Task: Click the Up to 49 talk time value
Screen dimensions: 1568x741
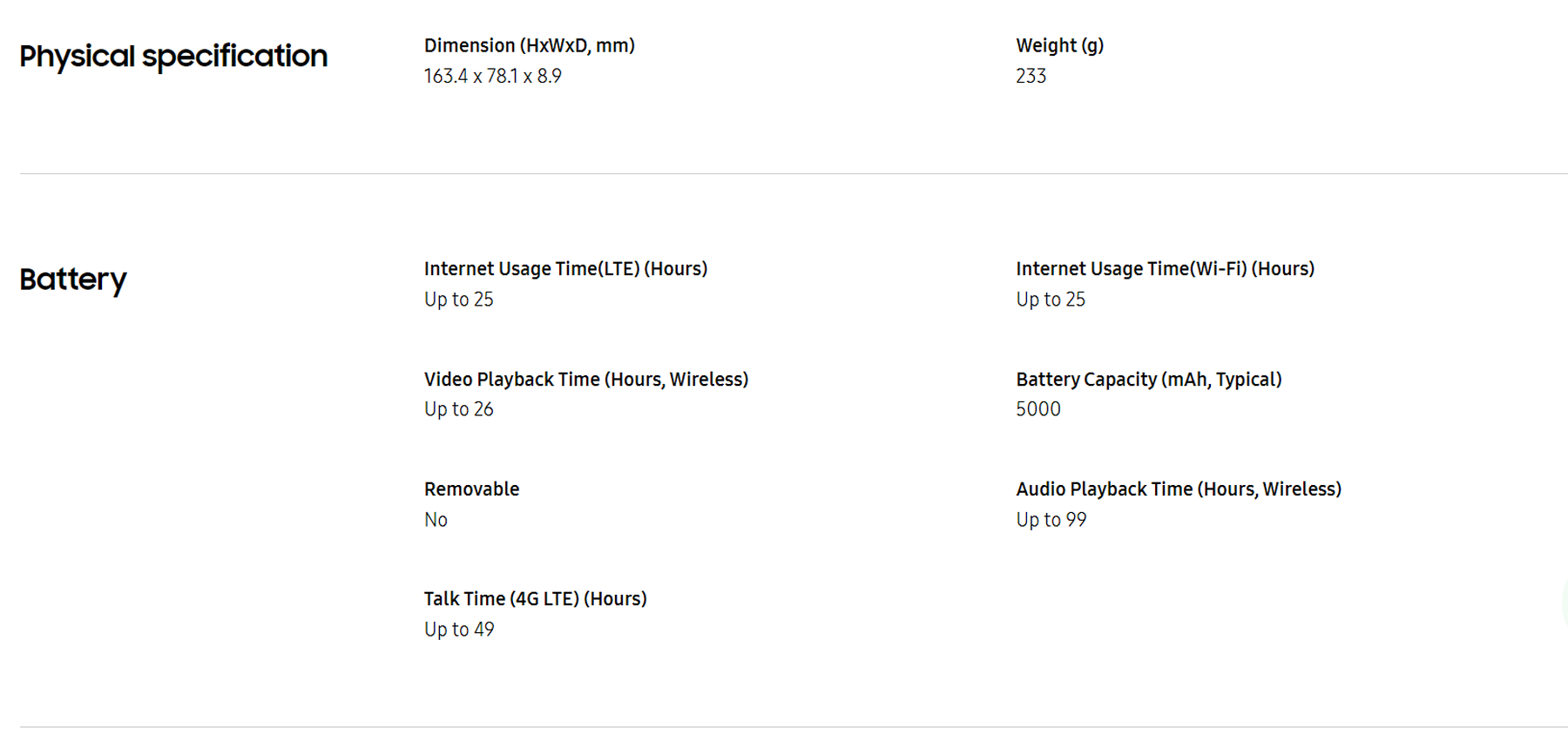Action: click(459, 630)
